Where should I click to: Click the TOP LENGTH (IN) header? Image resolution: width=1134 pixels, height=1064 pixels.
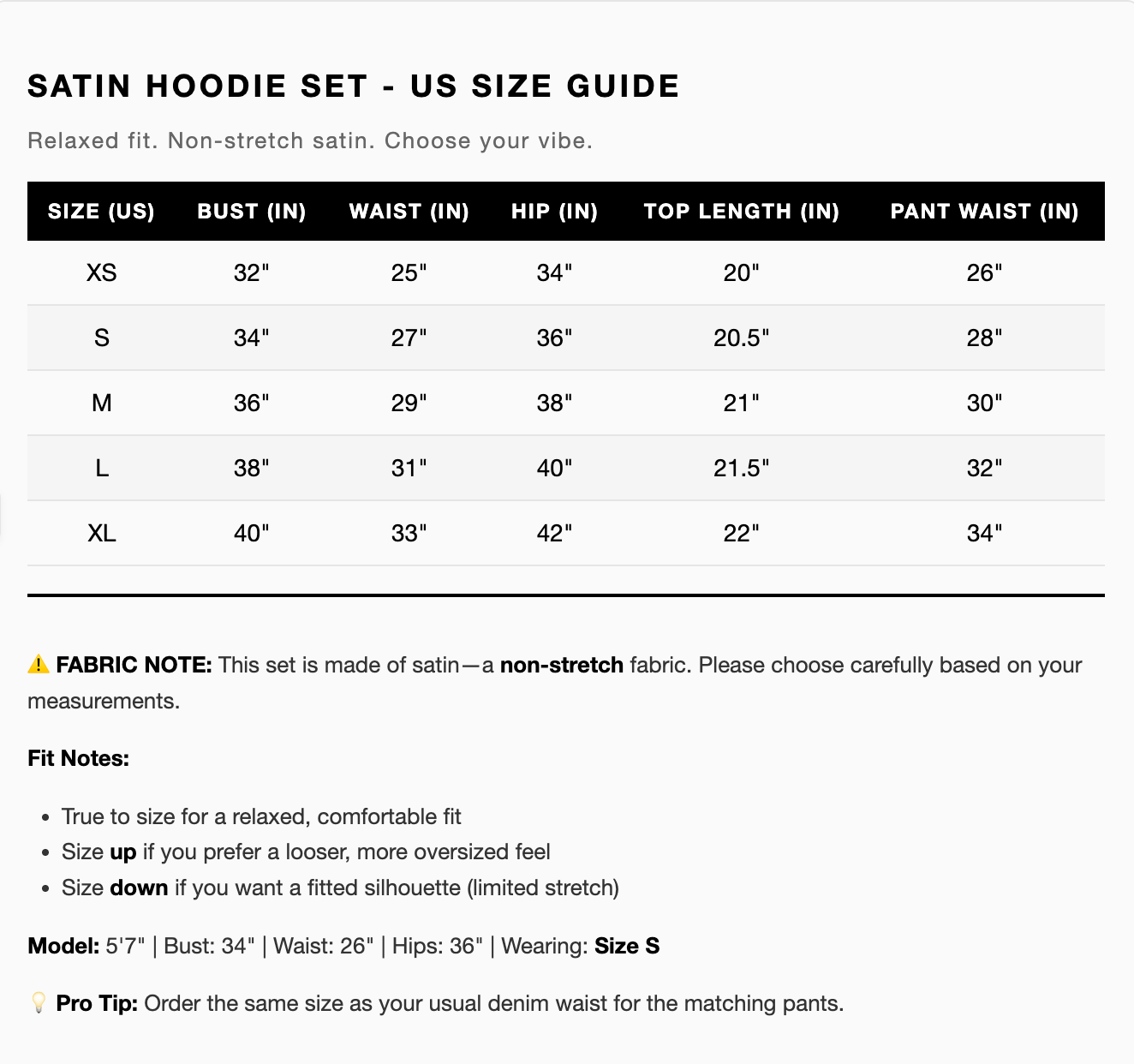point(742,212)
